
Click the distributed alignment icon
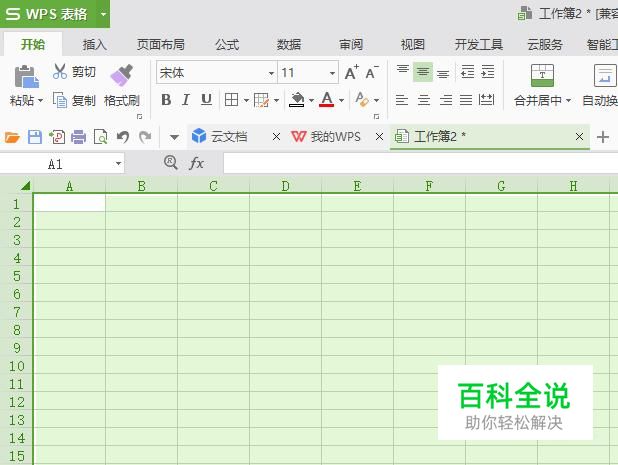486,100
